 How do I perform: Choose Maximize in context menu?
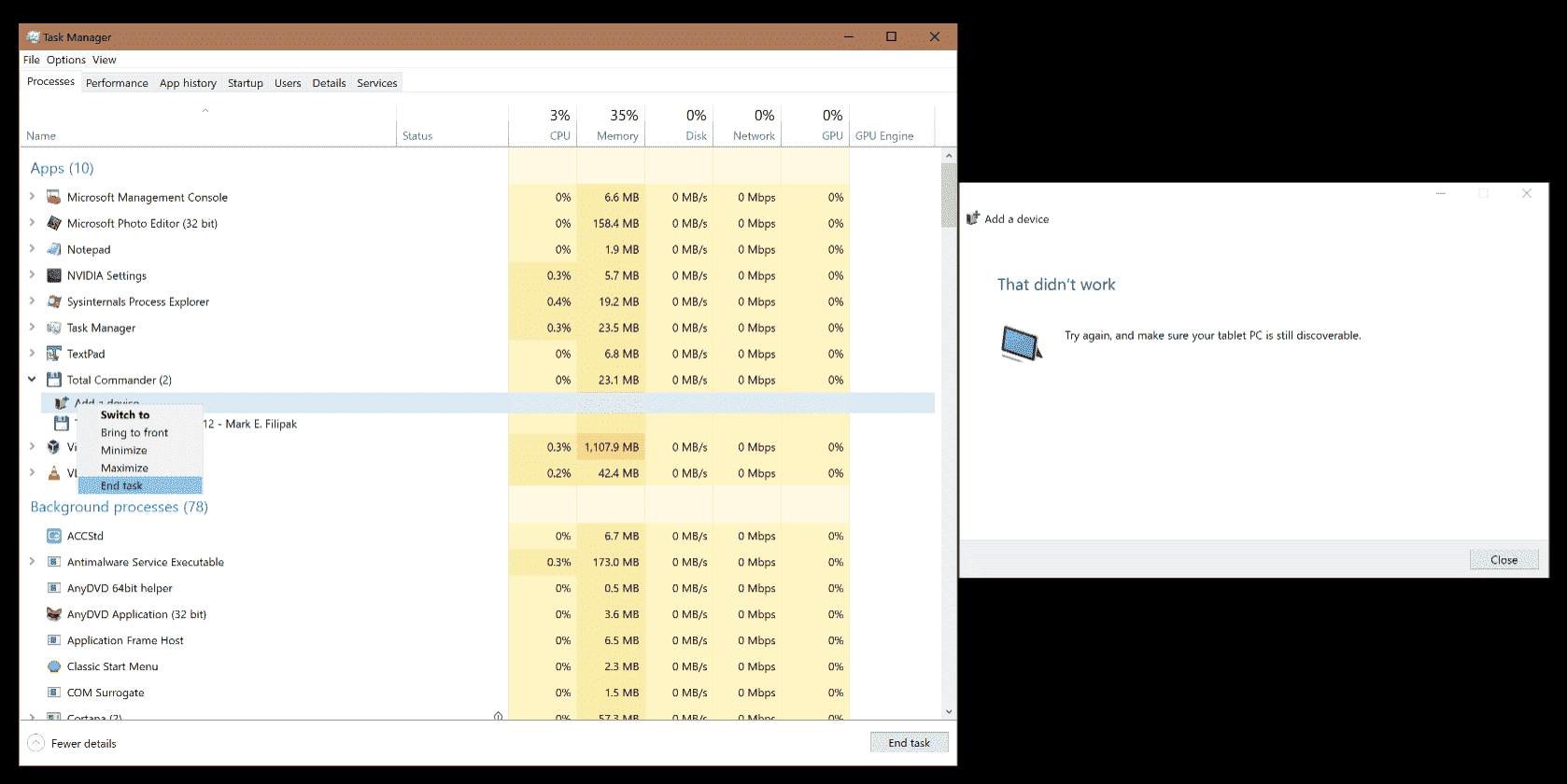click(140, 468)
